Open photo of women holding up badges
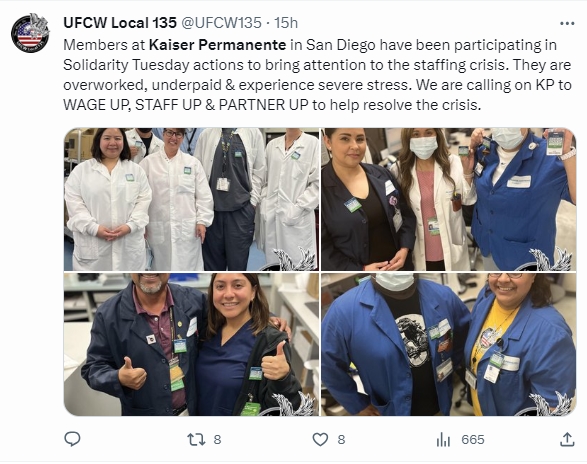 point(448,199)
